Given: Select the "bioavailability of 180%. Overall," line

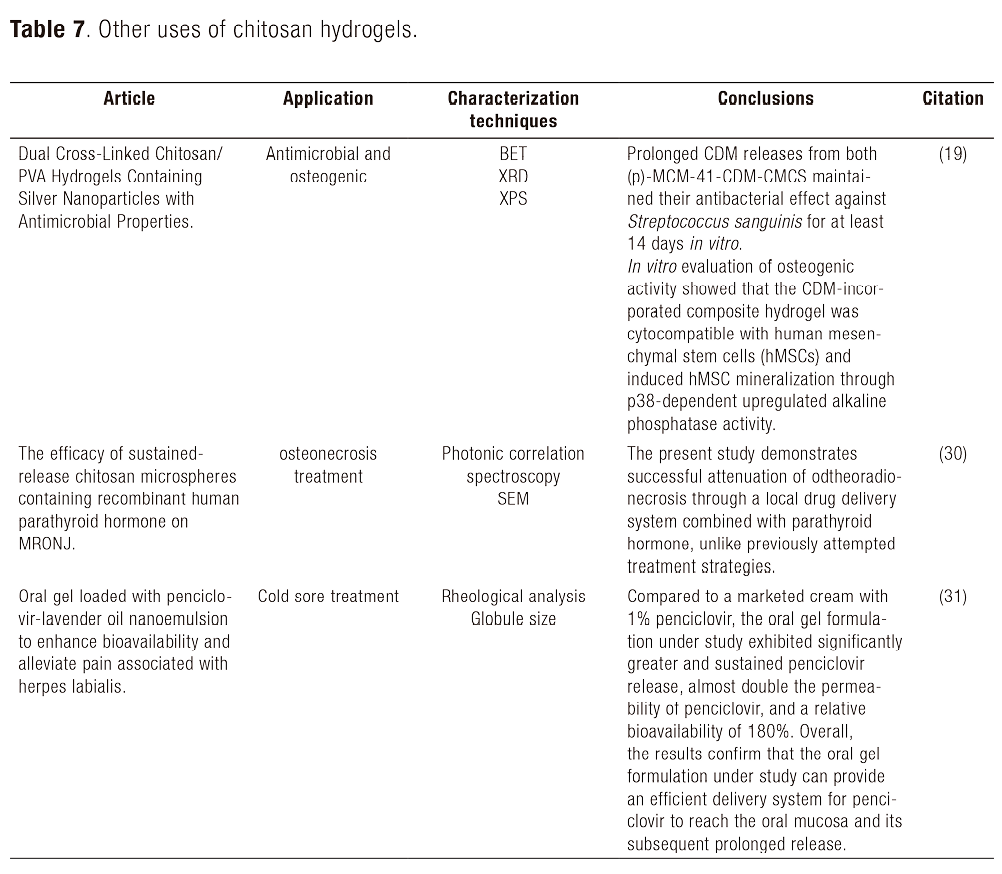Looking at the screenshot, I should 740,732.
